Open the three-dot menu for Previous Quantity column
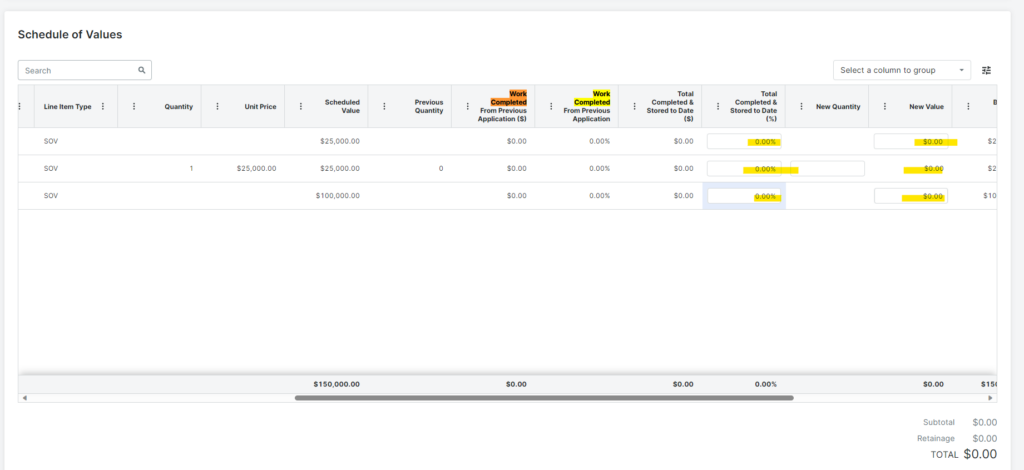 [x=384, y=106]
